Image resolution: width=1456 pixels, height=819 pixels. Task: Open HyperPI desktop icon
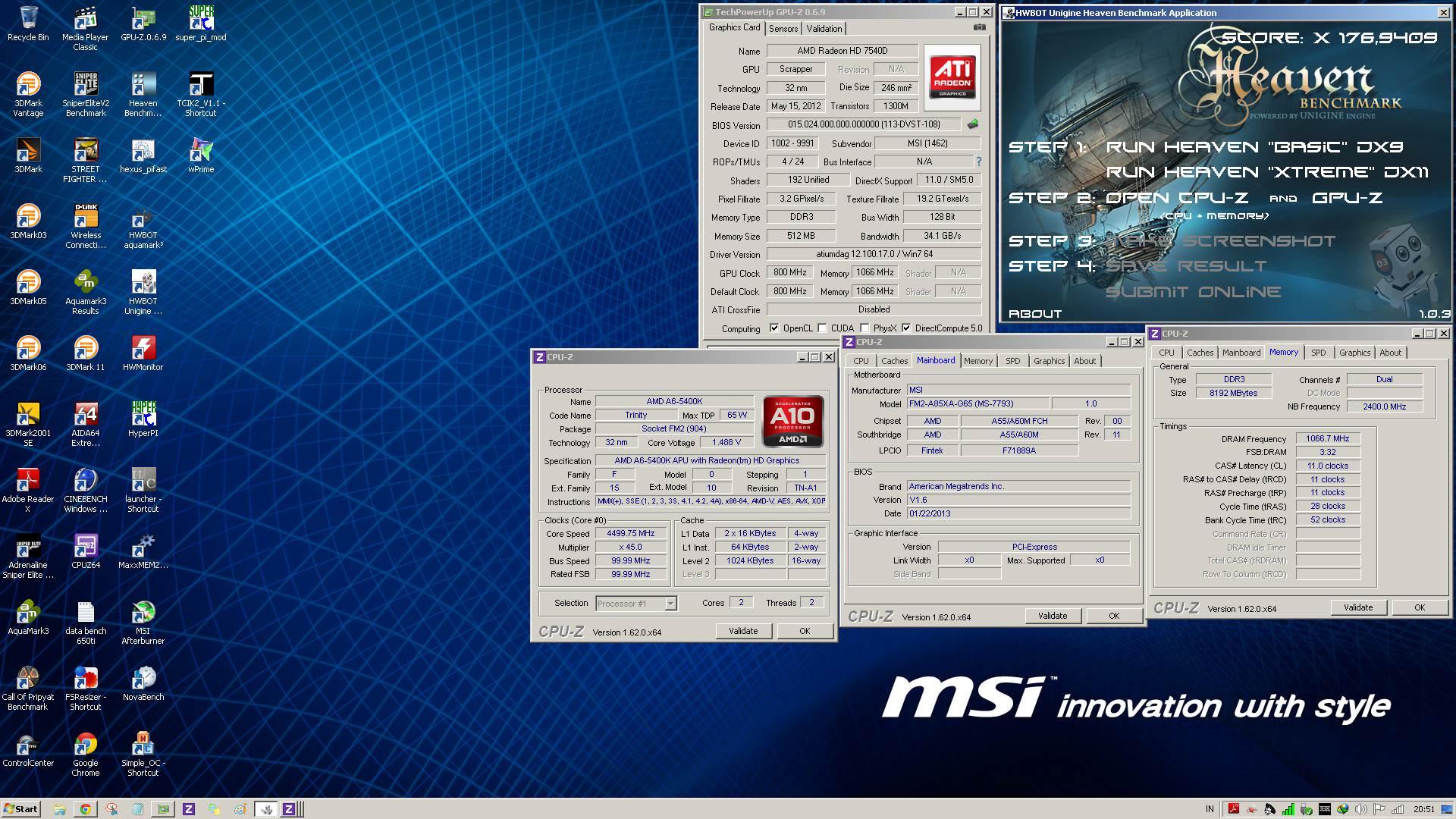coord(143,419)
